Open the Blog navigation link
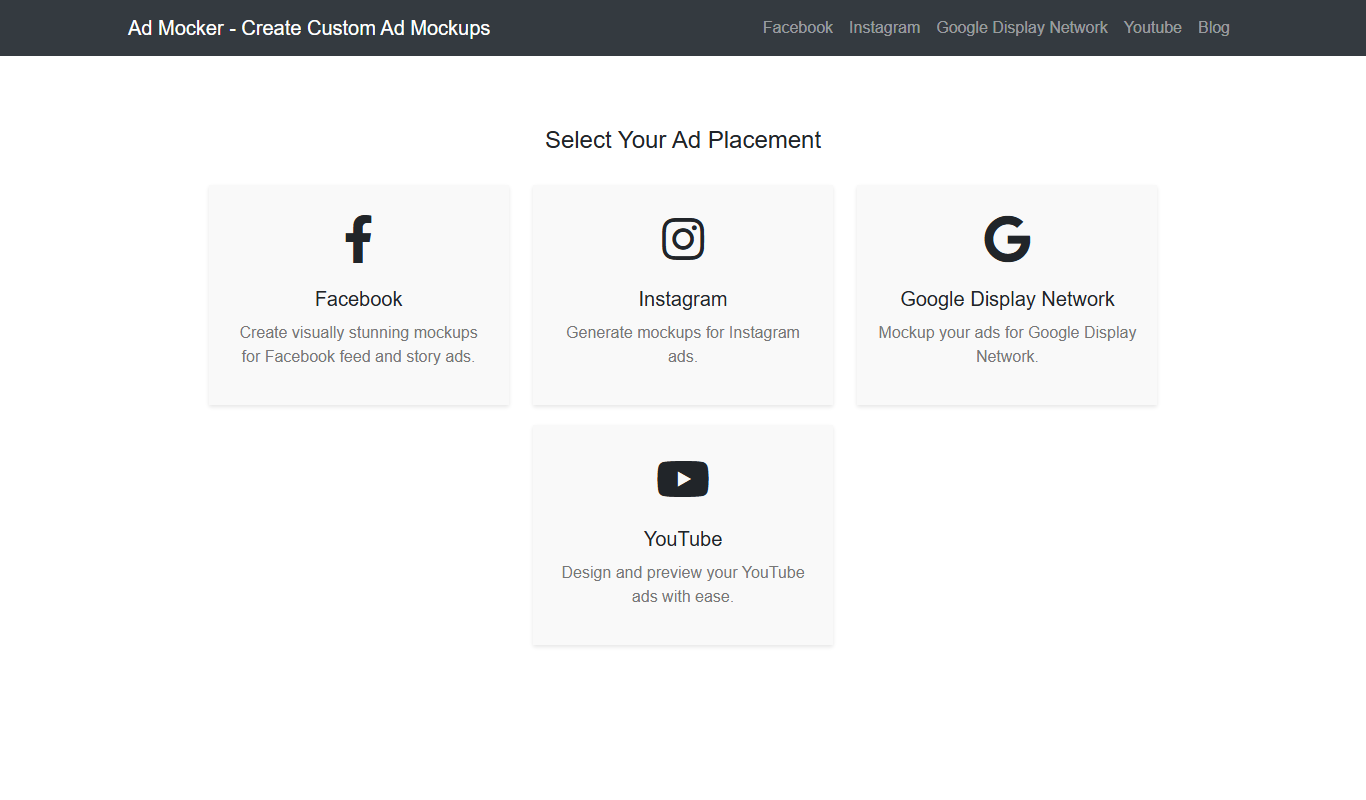 [1214, 28]
